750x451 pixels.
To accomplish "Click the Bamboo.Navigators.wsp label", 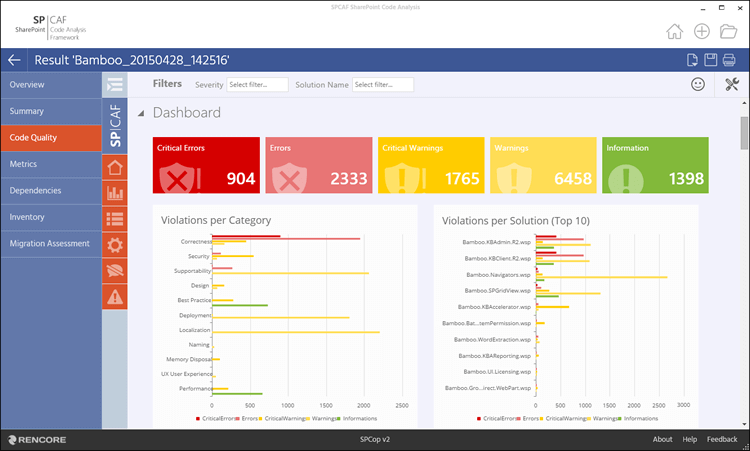I will [x=498, y=275].
